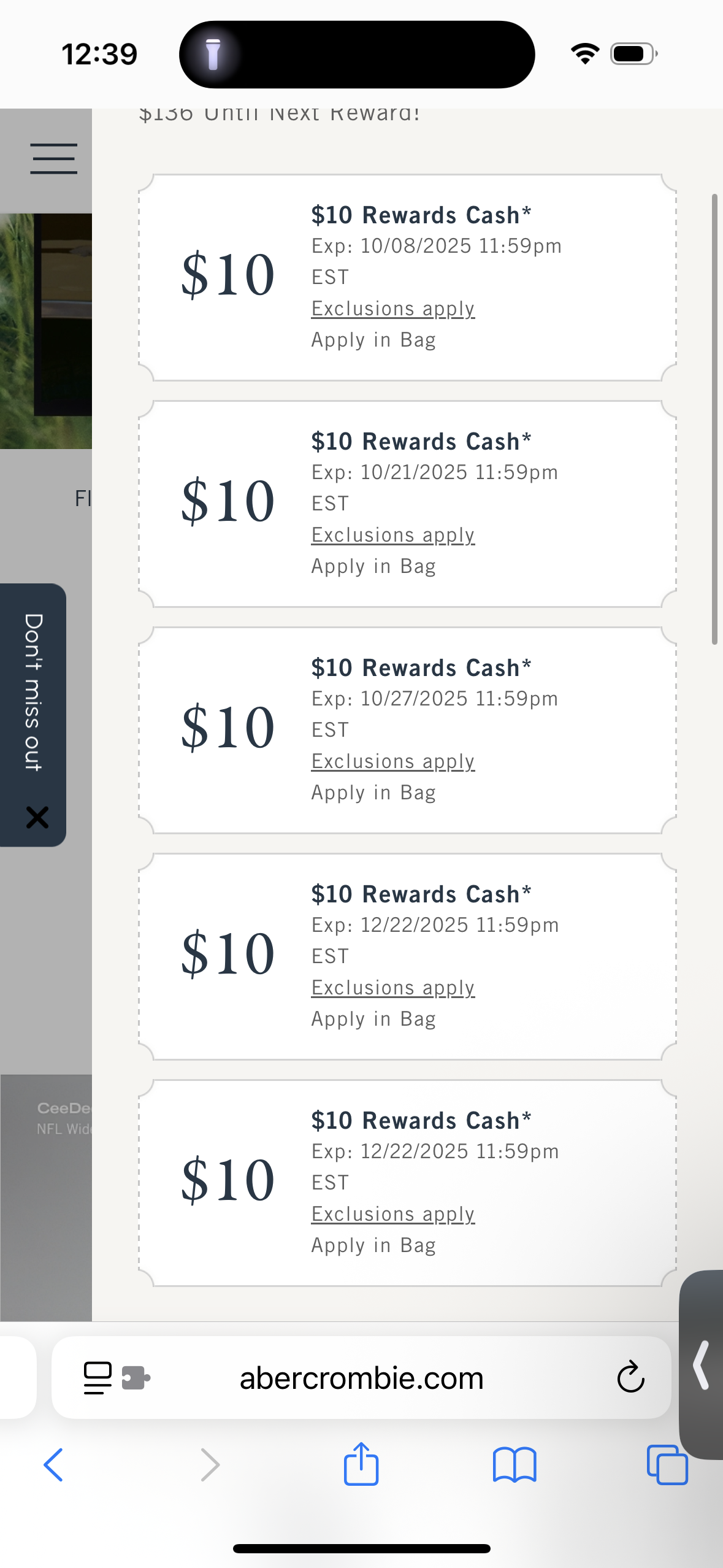Open Exclusions apply for 10/21/2025 reward
Image resolution: width=723 pixels, height=1568 pixels.
click(393, 535)
